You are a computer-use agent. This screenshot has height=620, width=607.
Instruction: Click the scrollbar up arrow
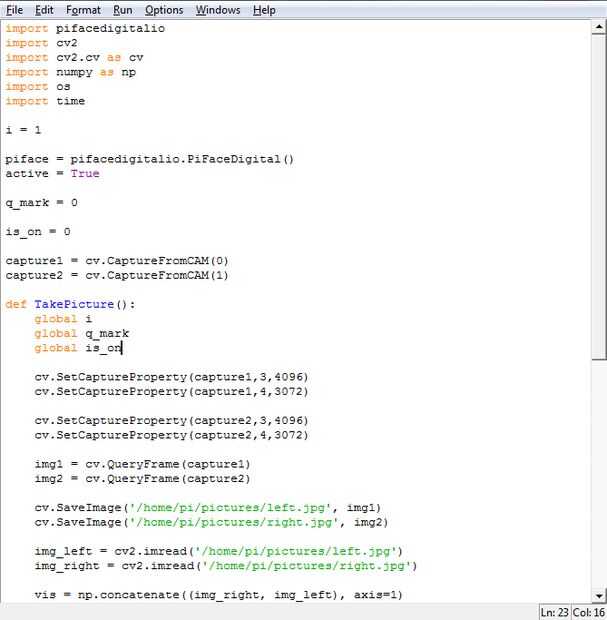point(599,27)
